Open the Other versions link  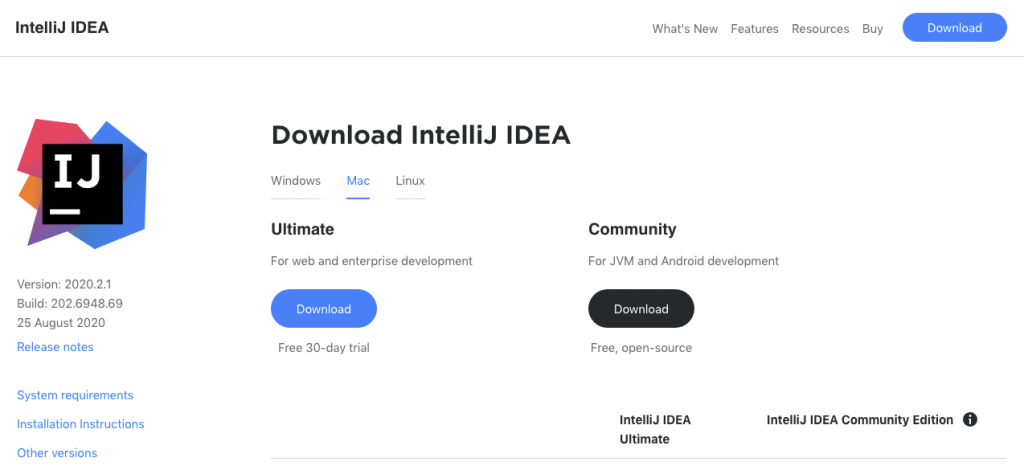57,452
